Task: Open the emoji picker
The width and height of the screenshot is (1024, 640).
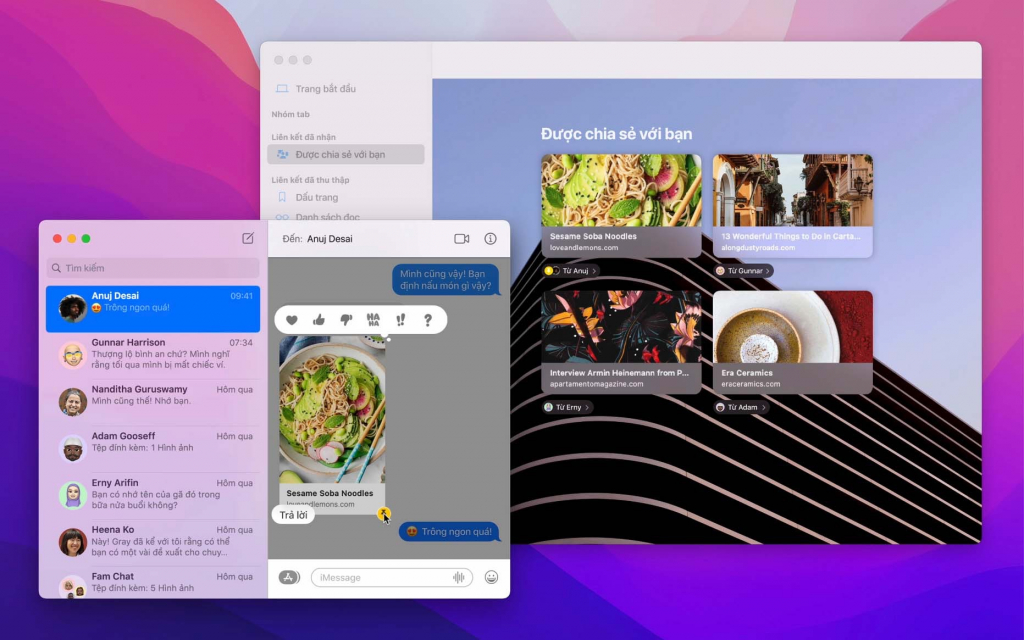Action: 491,577
